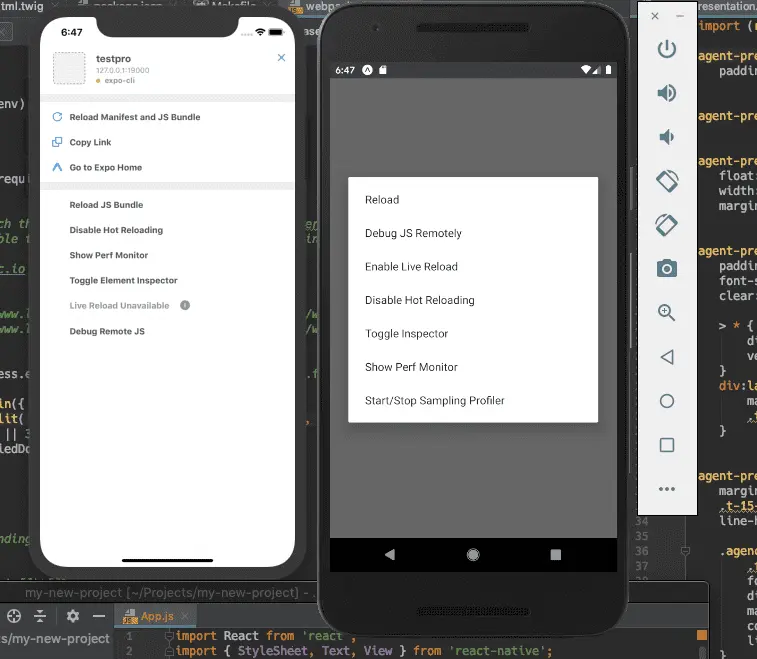The height and width of the screenshot is (659, 757).
Task: Select Go to Expo Home
Action: (x=106, y=167)
